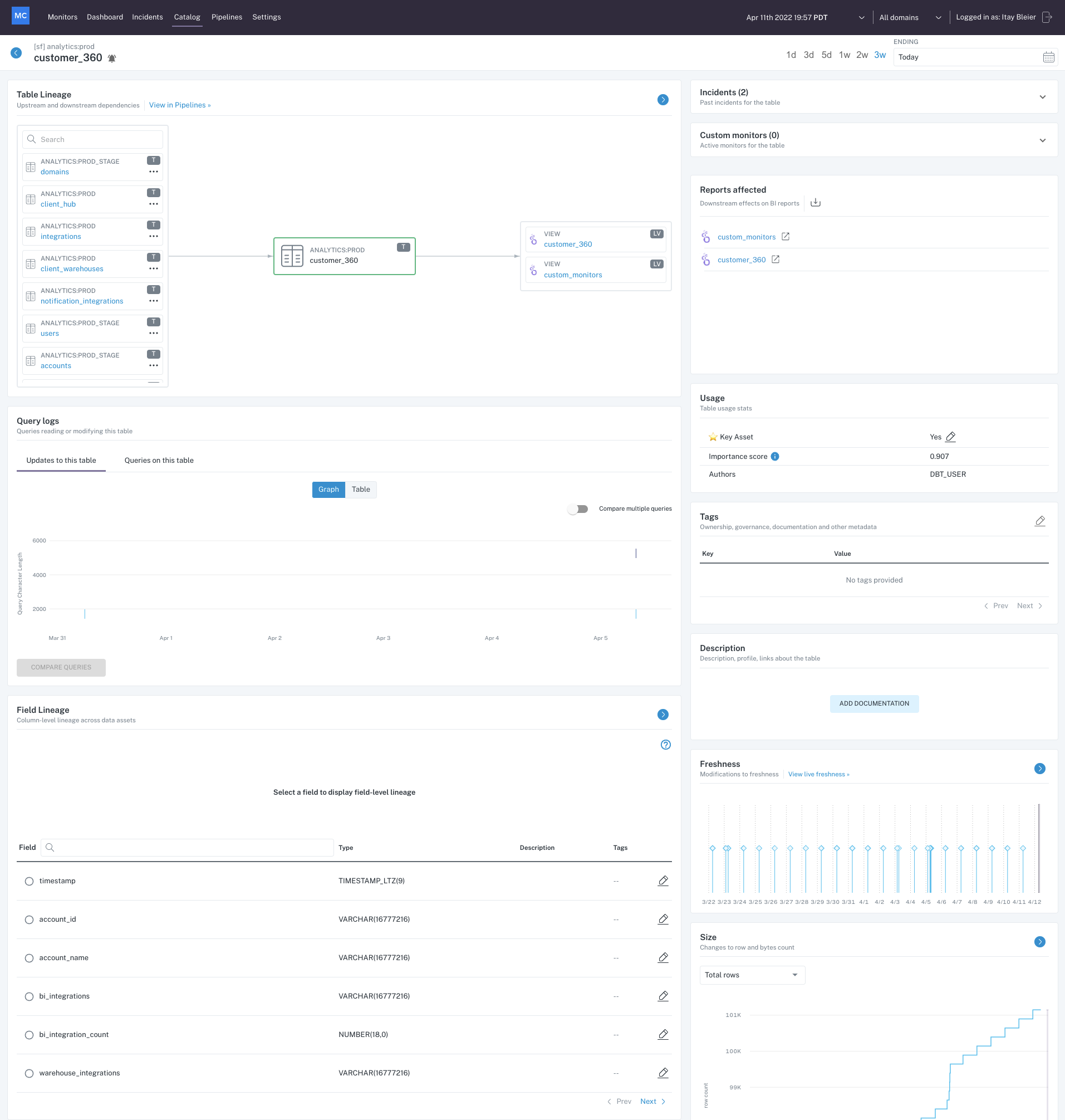Select the timestamp field radio button
Viewport: 1065px width, 1120px height.
coord(29,882)
